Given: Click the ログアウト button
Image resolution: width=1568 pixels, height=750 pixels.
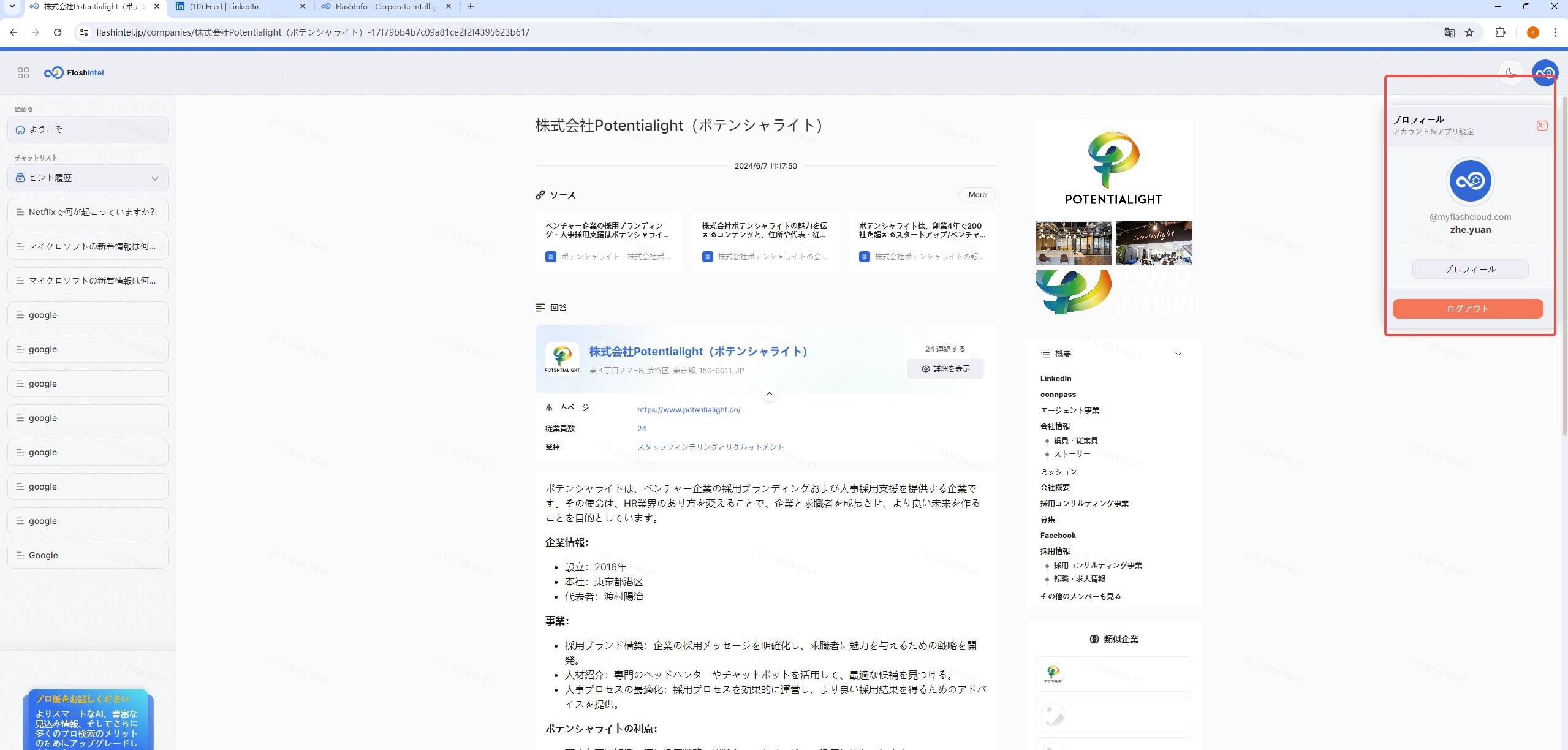Looking at the screenshot, I should (x=1468, y=309).
